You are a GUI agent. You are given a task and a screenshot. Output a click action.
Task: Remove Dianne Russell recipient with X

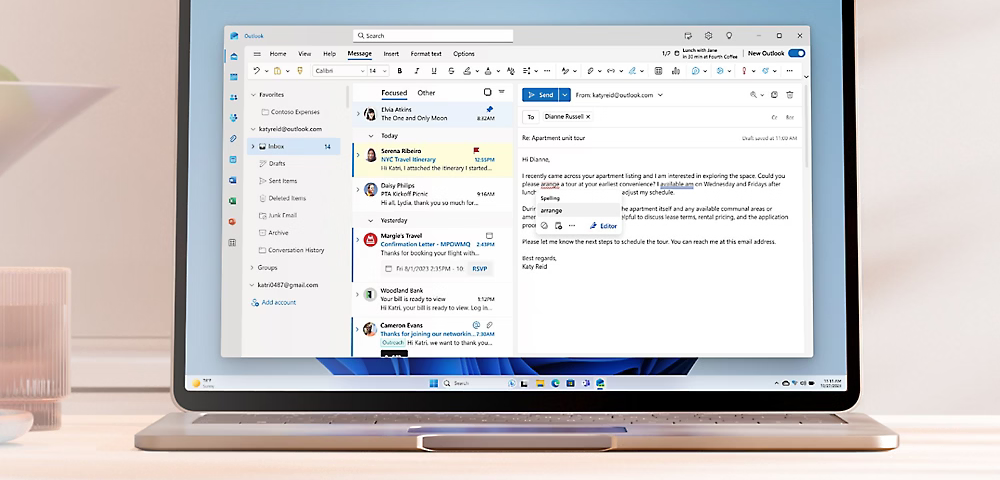tap(588, 117)
